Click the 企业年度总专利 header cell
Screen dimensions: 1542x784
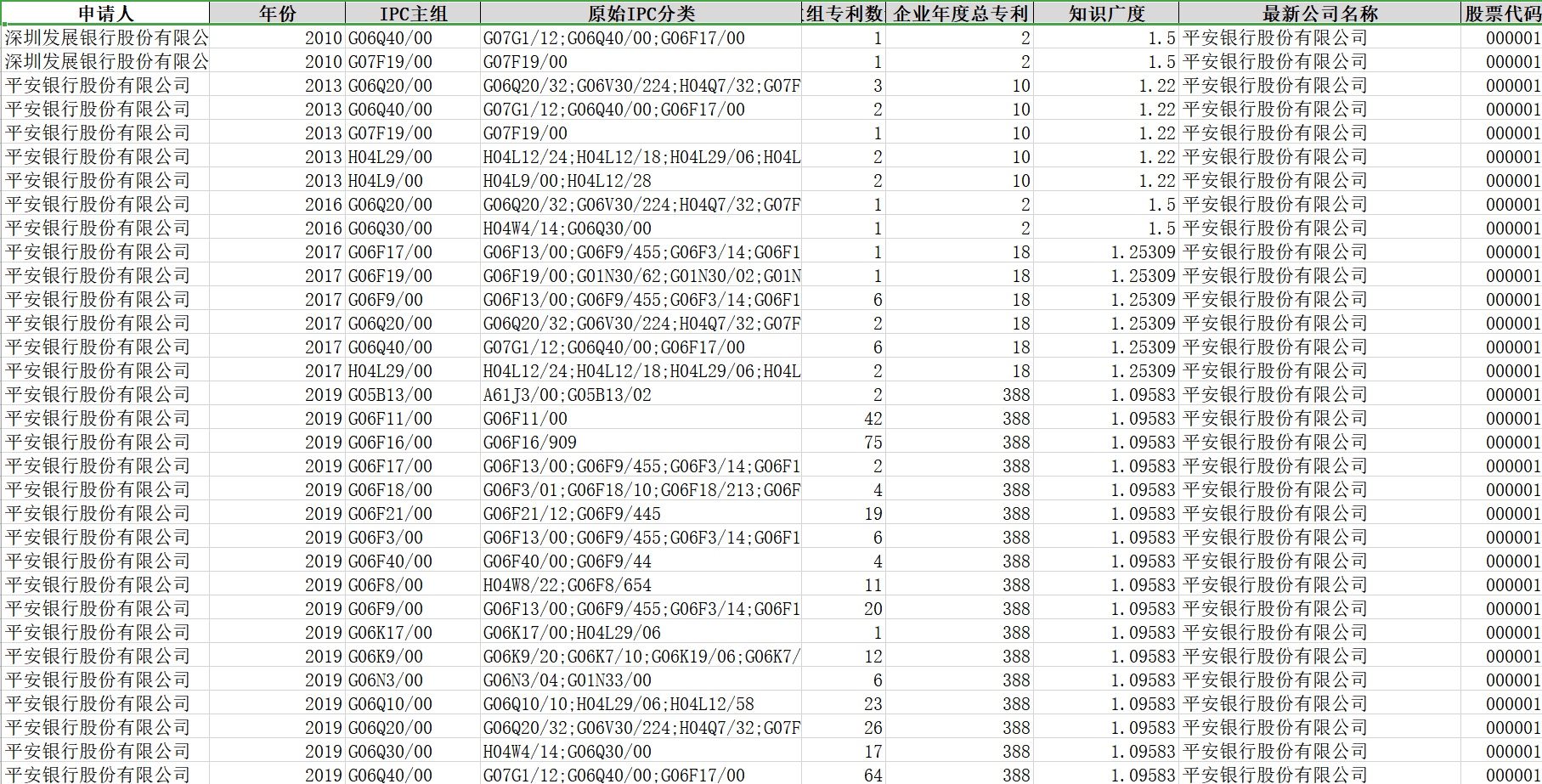point(960,14)
